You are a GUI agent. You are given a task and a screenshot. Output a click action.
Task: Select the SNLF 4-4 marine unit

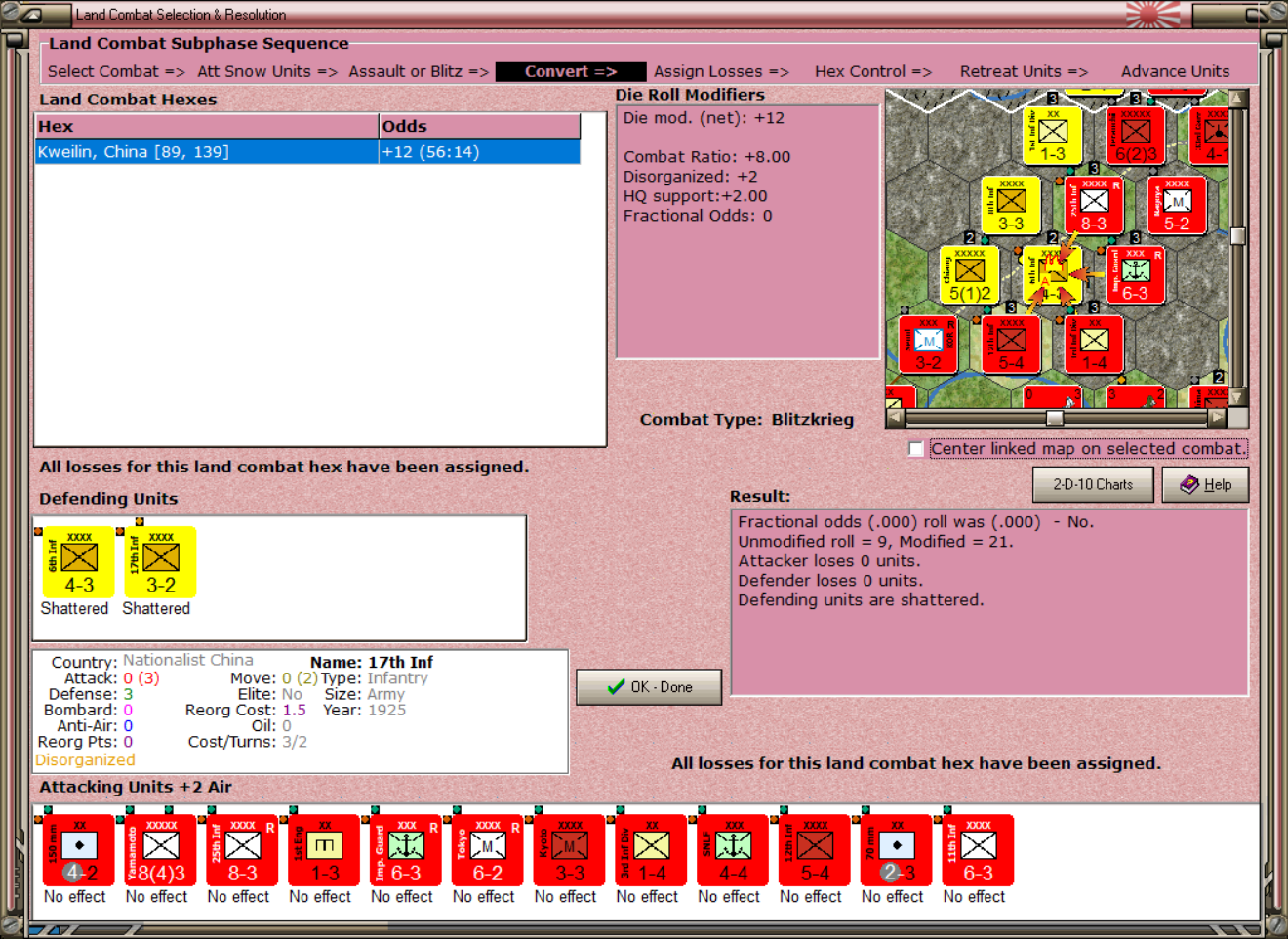(733, 850)
